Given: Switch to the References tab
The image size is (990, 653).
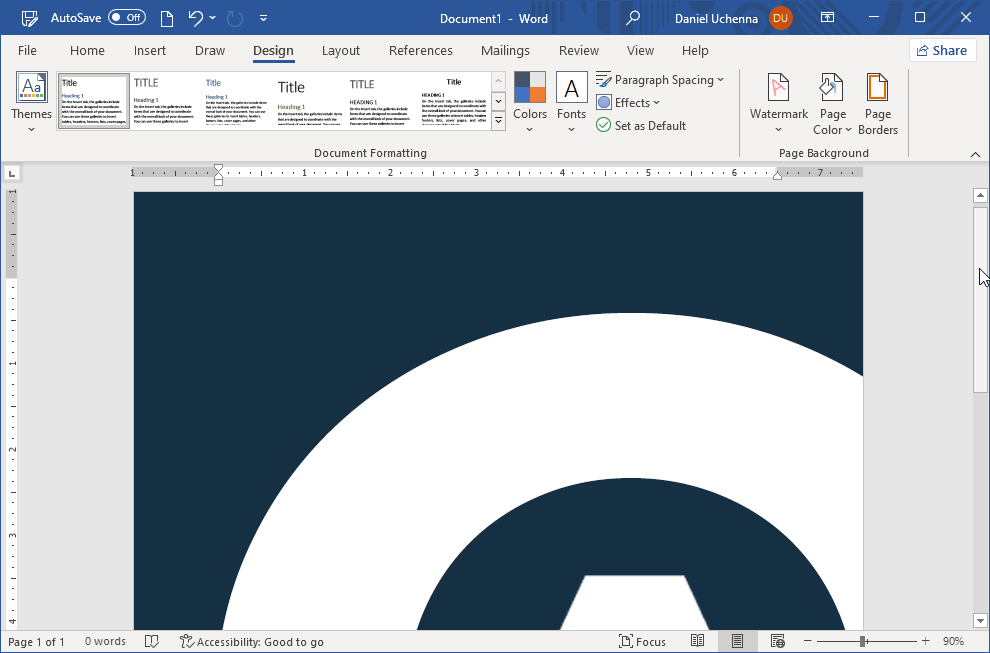Looking at the screenshot, I should tap(420, 50).
